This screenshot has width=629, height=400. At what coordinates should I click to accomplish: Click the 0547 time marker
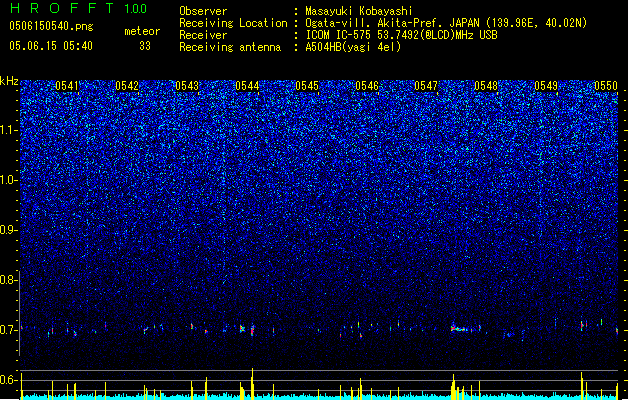(426, 86)
